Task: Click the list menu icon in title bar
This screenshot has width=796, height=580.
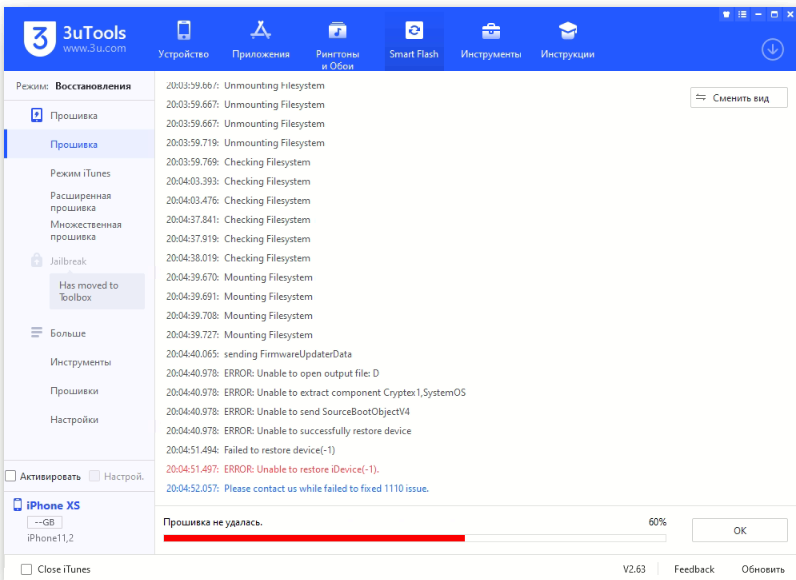Action: (742, 14)
